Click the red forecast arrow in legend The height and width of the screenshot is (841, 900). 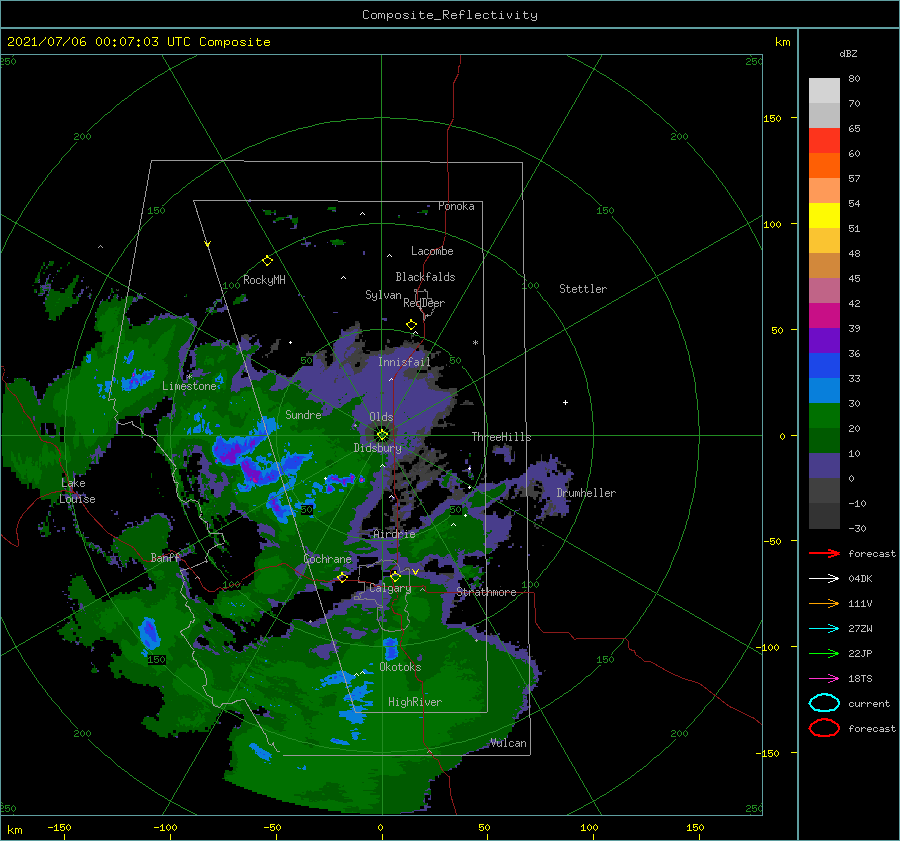(x=824, y=553)
